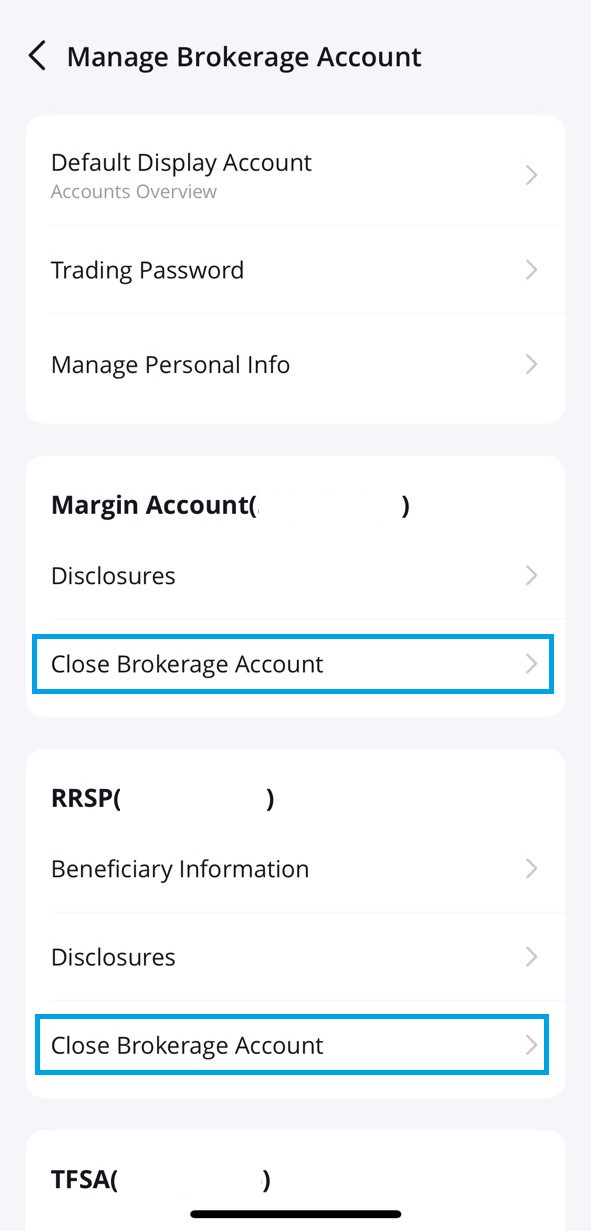Image resolution: width=591 pixels, height=1231 pixels.
Task: Open Disclosures for the Margin Account
Action: (x=295, y=575)
